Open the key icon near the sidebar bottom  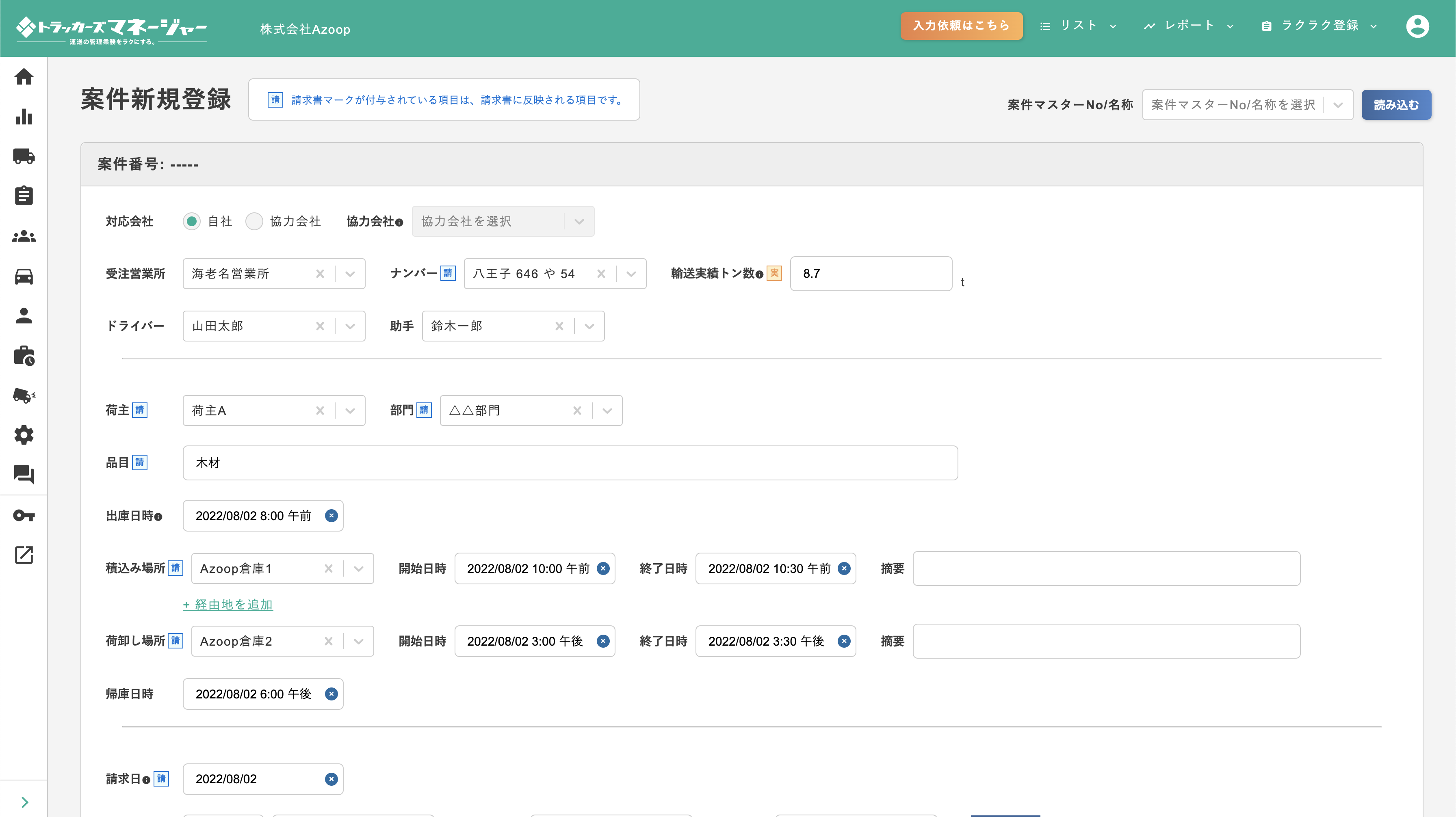(x=24, y=515)
